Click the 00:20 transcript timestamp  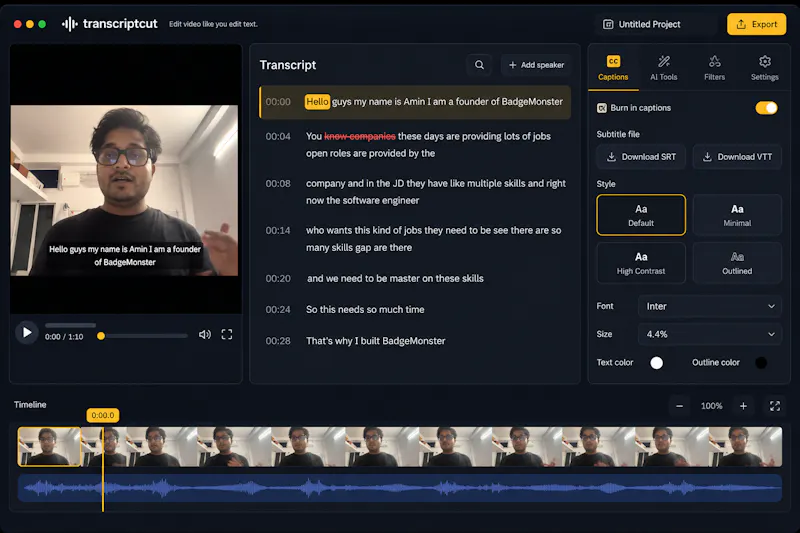coord(278,278)
